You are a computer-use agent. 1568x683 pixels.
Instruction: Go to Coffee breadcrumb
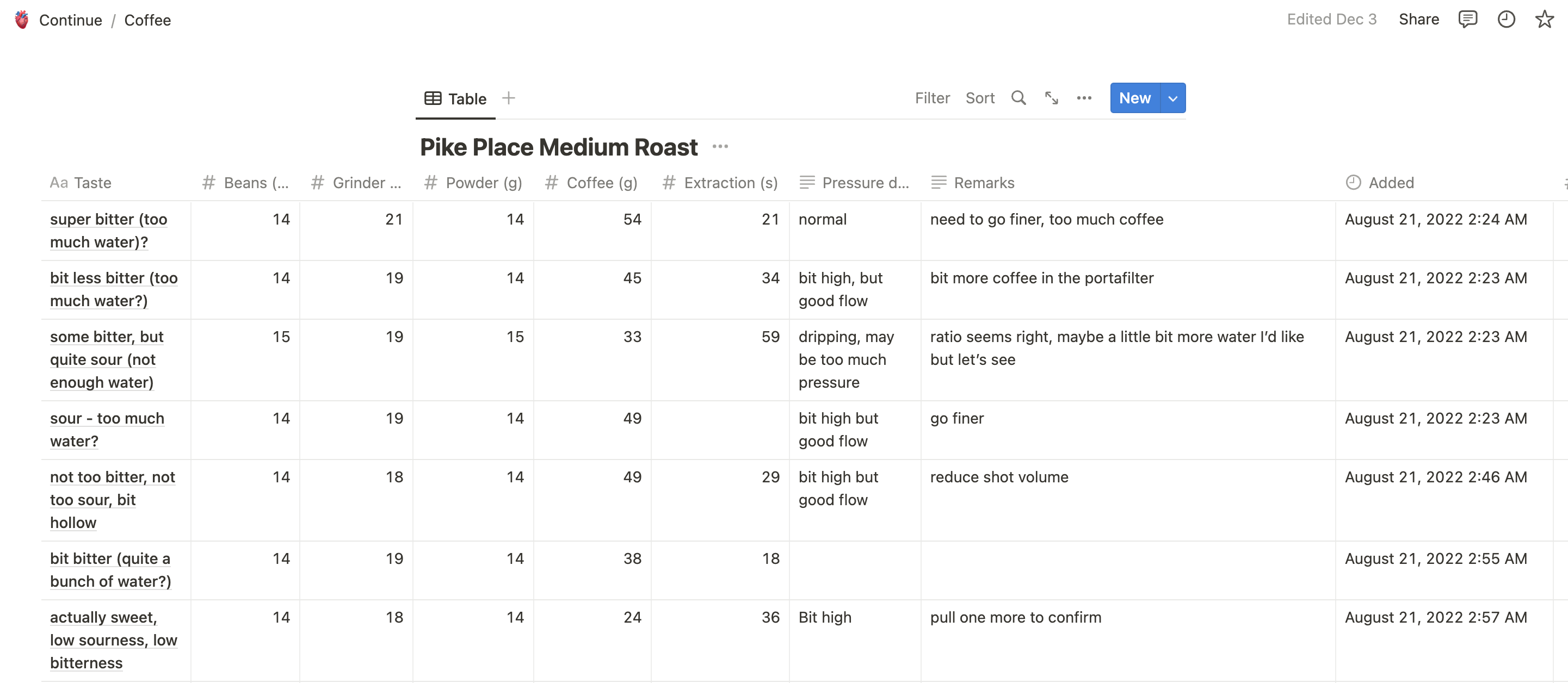(147, 20)
